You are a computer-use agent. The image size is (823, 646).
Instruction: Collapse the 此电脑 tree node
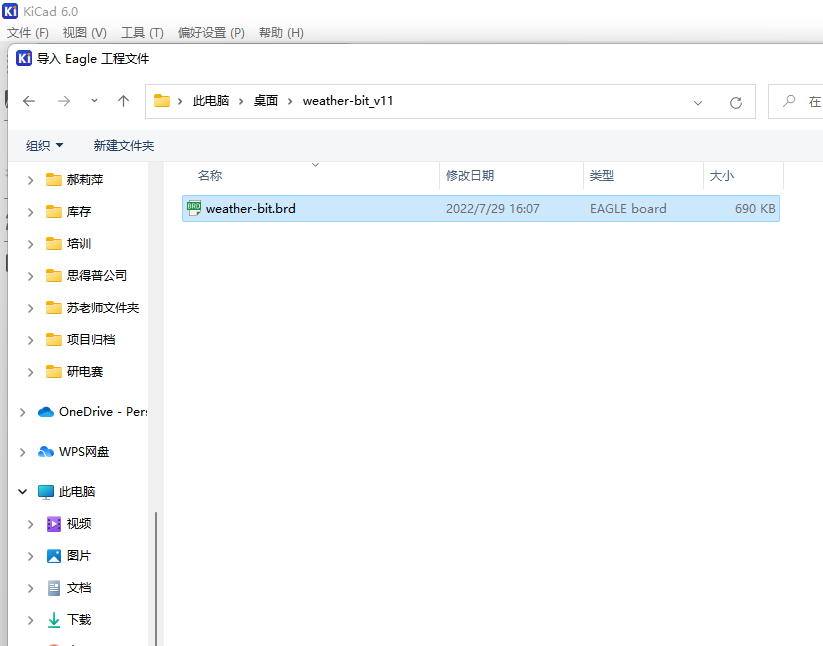tap(23, 492)
